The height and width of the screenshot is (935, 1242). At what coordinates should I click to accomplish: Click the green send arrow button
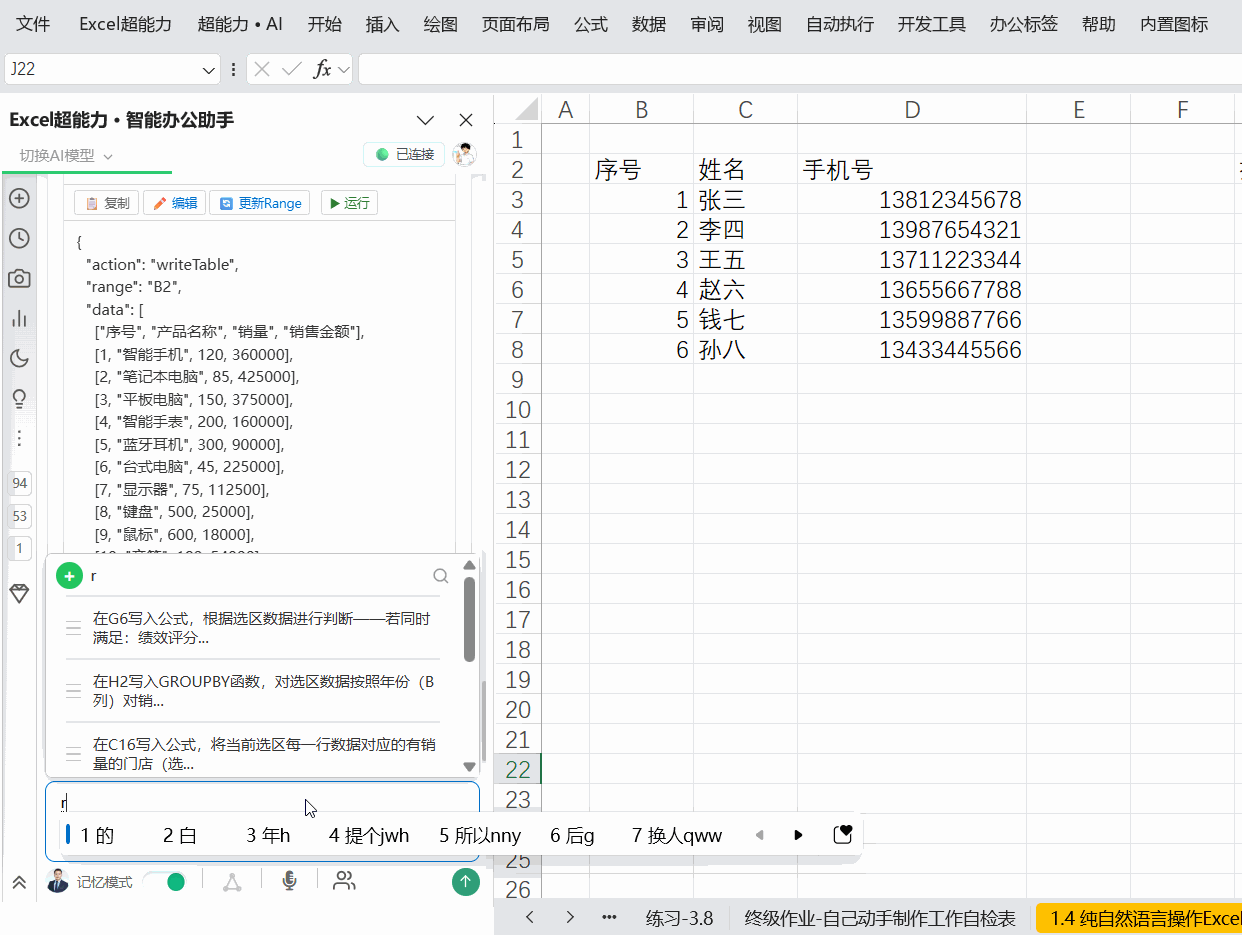[x=465, y=881]
